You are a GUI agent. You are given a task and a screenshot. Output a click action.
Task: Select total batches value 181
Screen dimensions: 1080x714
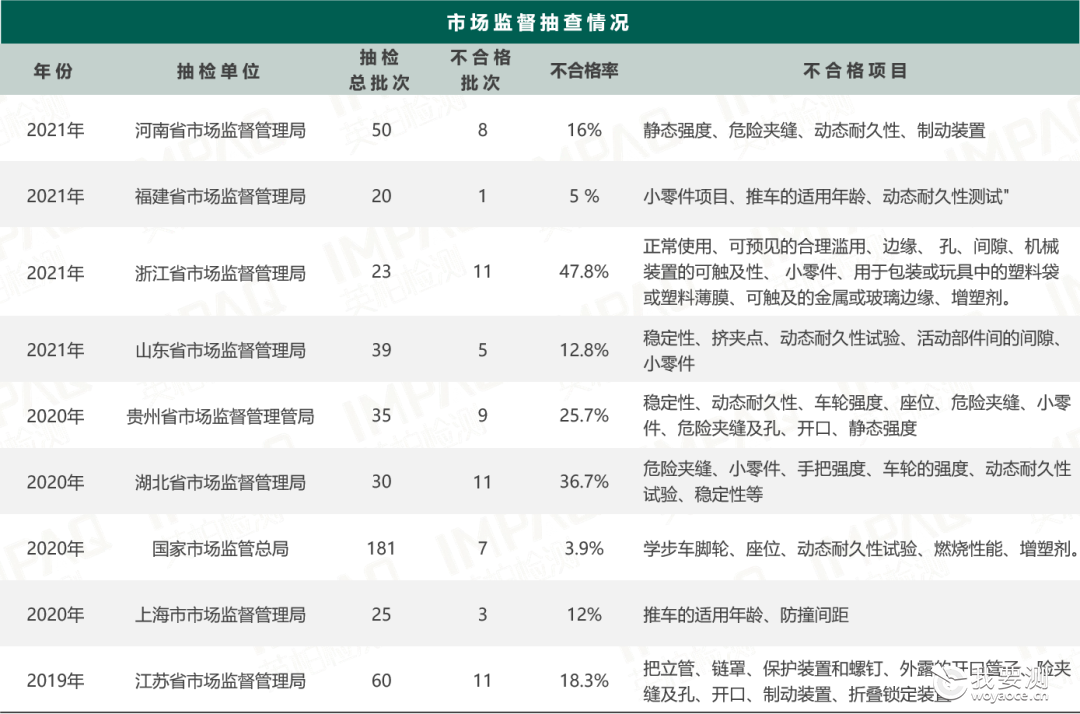[382, 548]
